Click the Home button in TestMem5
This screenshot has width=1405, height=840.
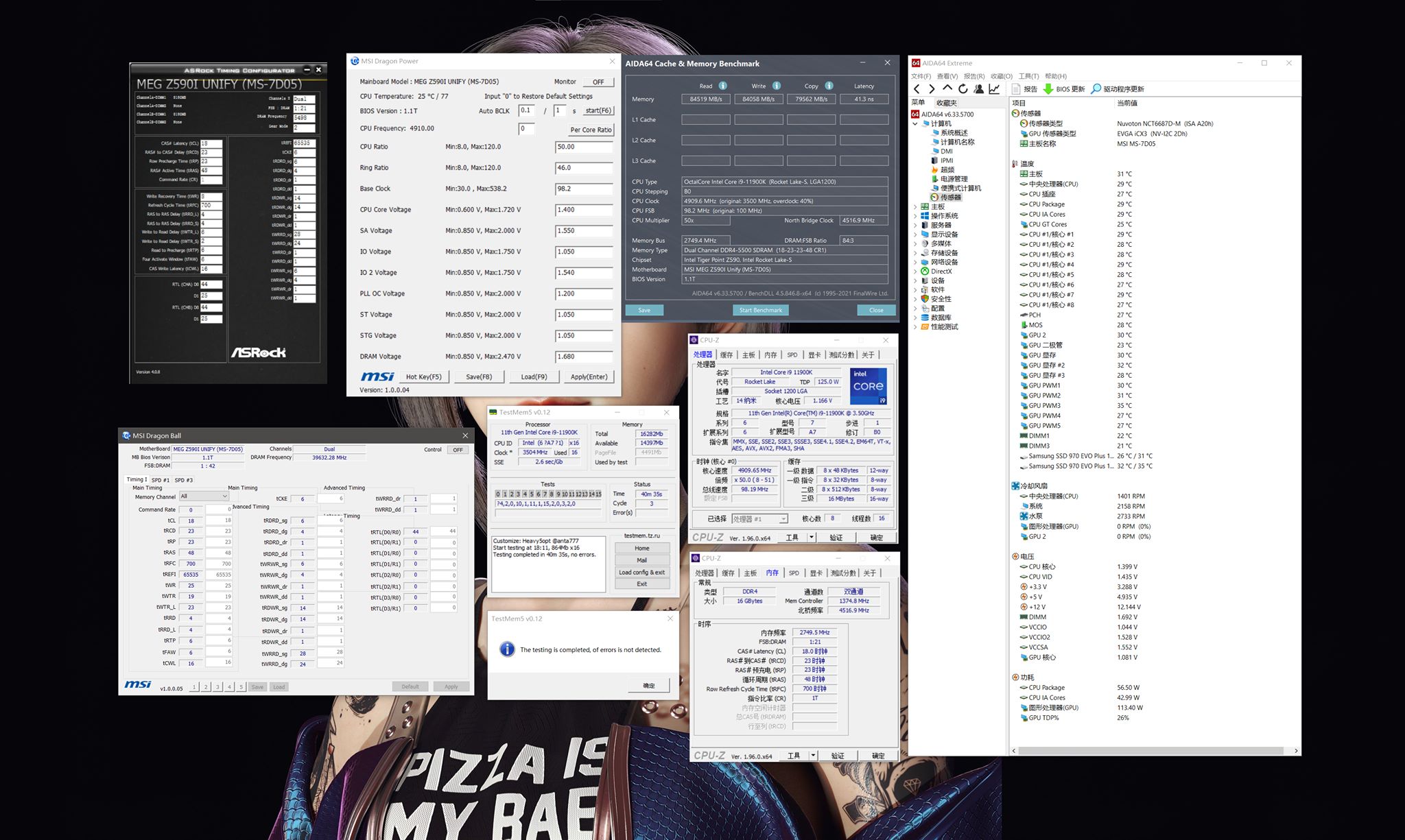pyautogui.click(x=641, y=548)
